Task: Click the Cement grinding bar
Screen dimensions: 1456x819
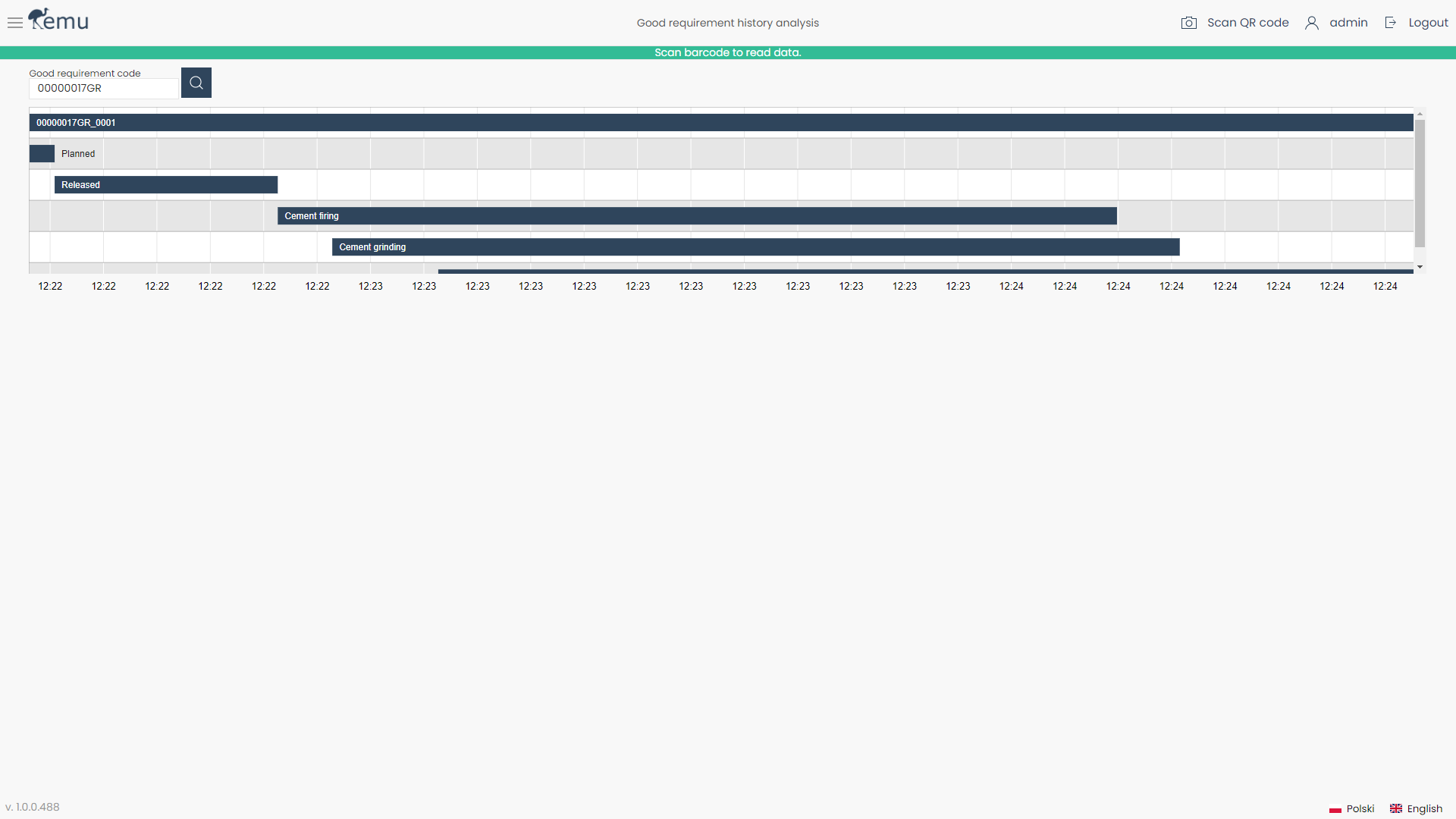Action: (755, 246)
